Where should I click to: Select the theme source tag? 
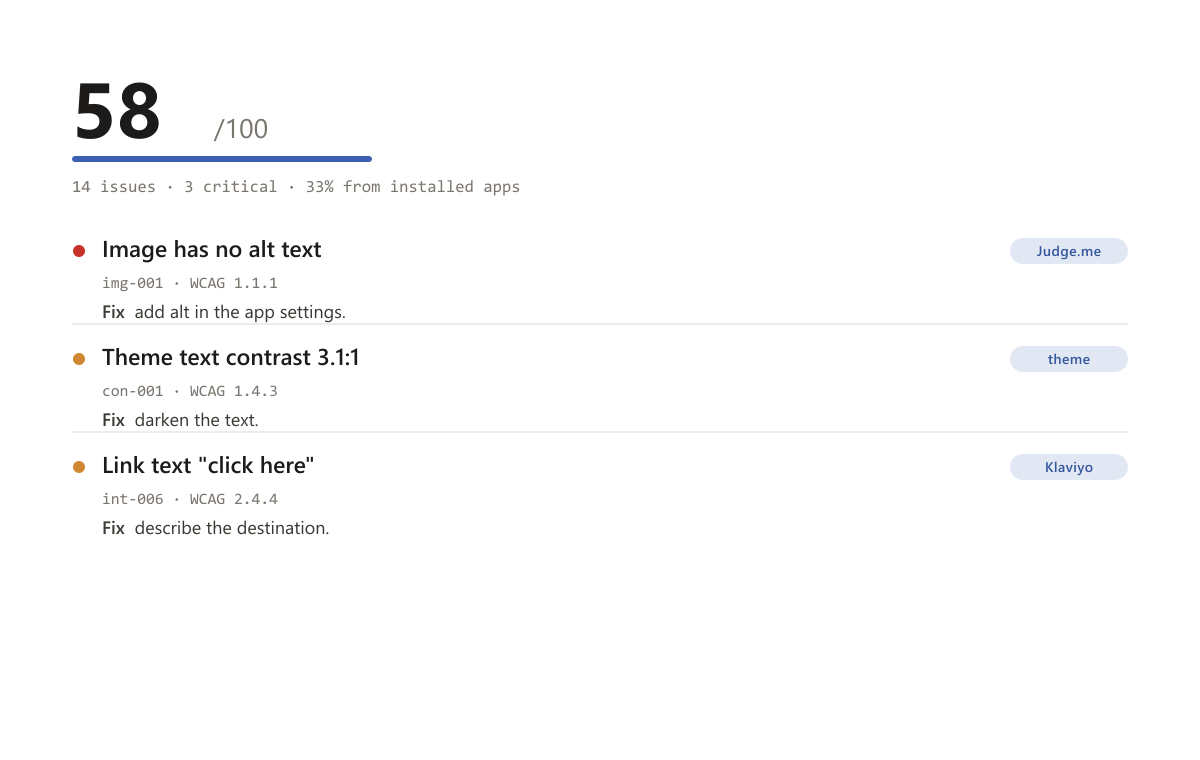1069,359
